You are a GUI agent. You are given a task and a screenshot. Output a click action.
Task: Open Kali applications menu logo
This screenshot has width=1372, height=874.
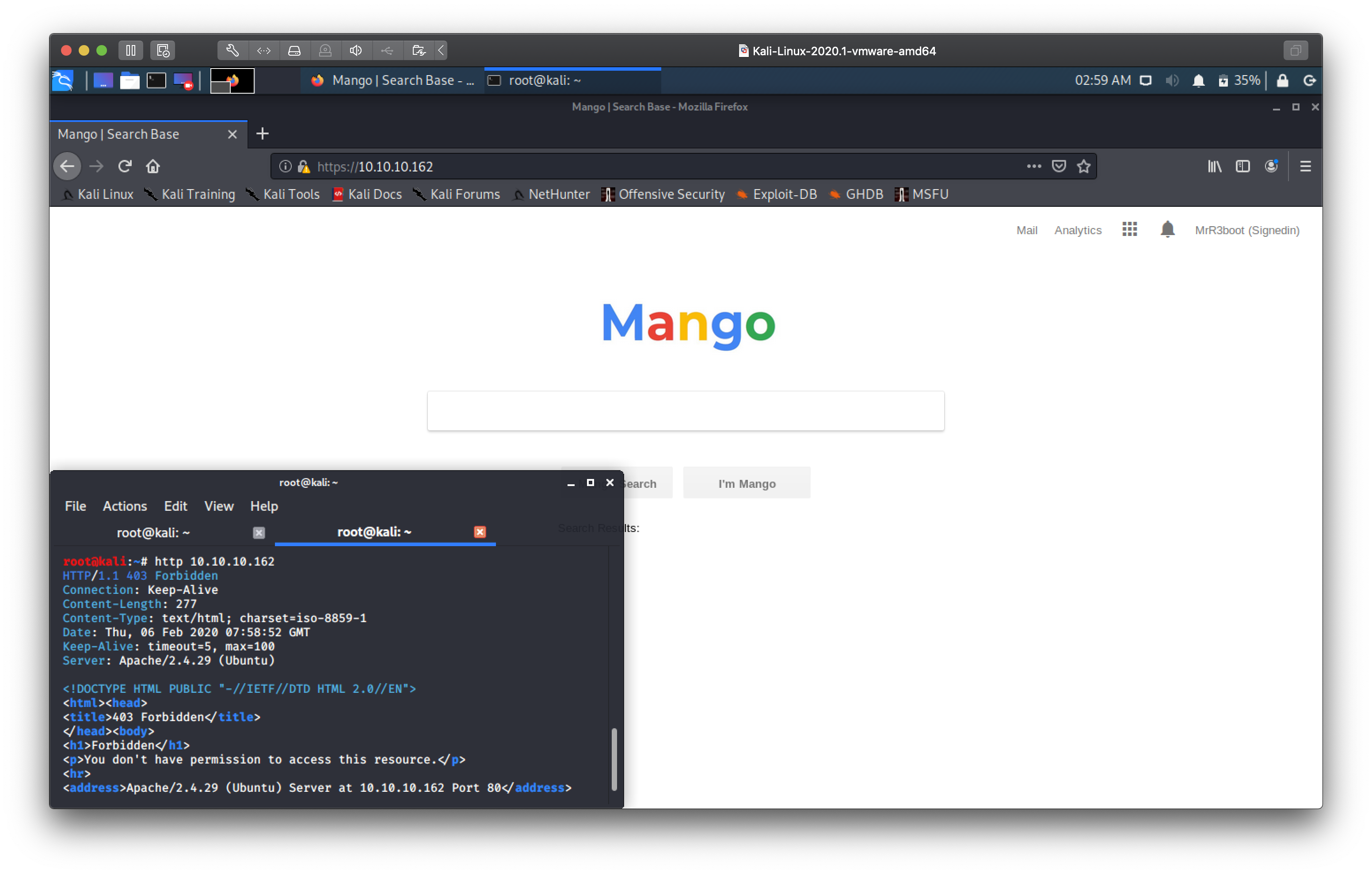click(x=63, y=81)
